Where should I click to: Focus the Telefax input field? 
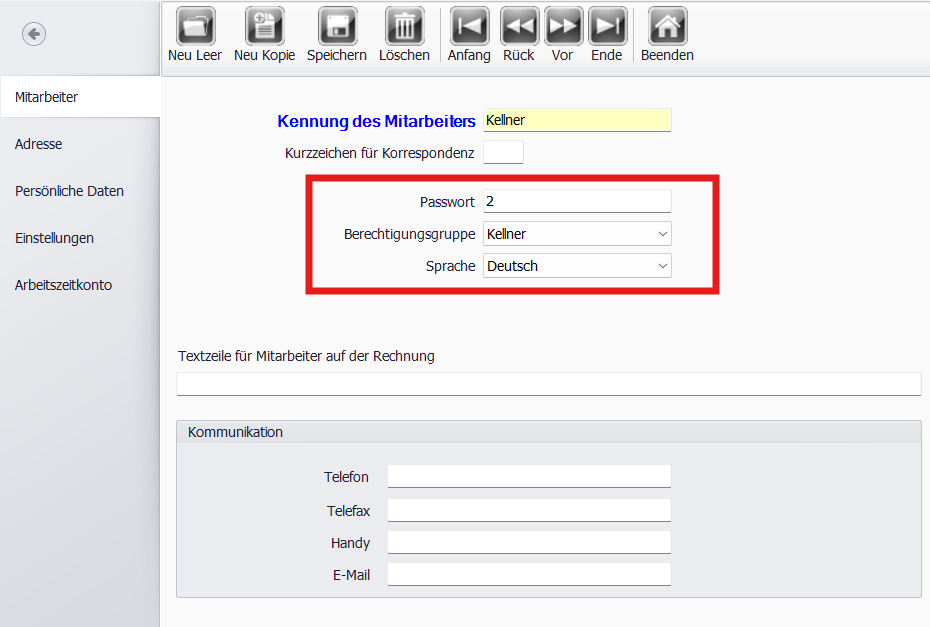(x=529, y=510)
